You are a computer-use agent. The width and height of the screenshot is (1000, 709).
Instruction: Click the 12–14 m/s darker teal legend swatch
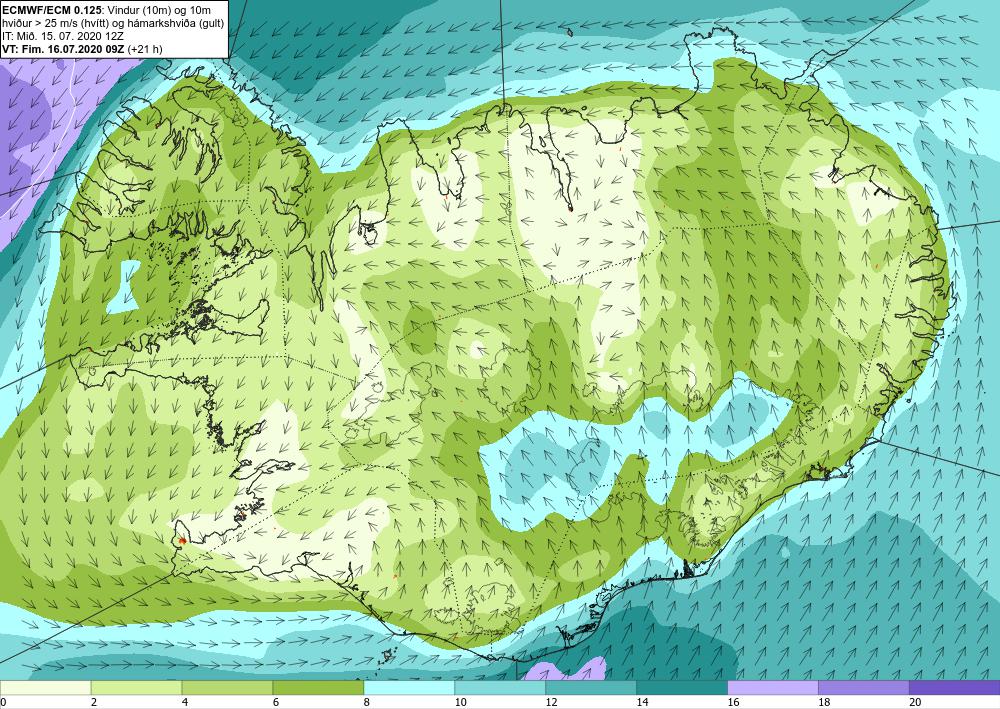(591, 688)
